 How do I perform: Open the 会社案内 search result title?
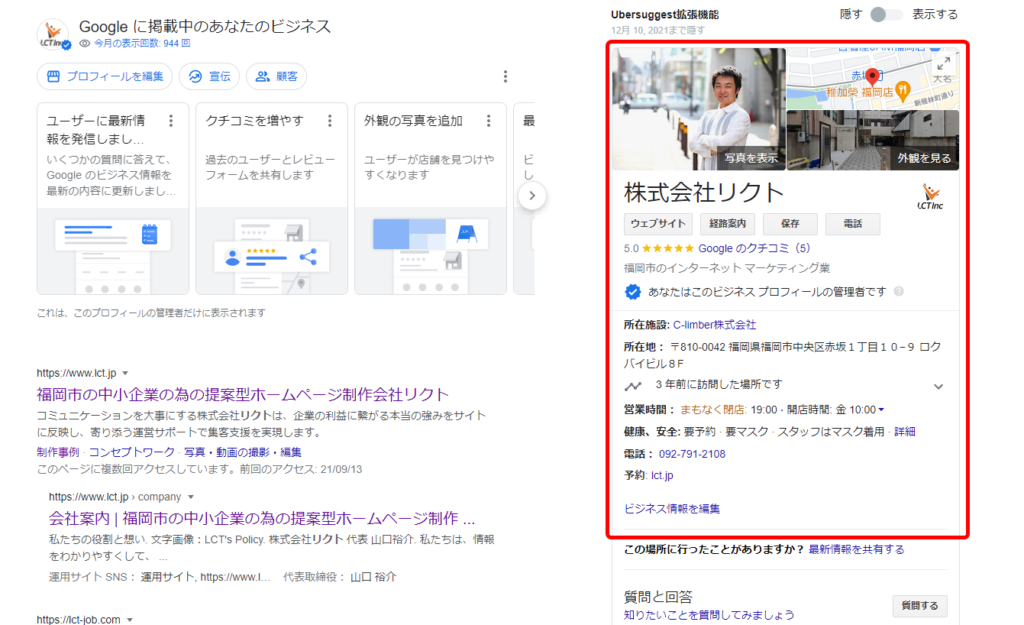pos(262,519)
